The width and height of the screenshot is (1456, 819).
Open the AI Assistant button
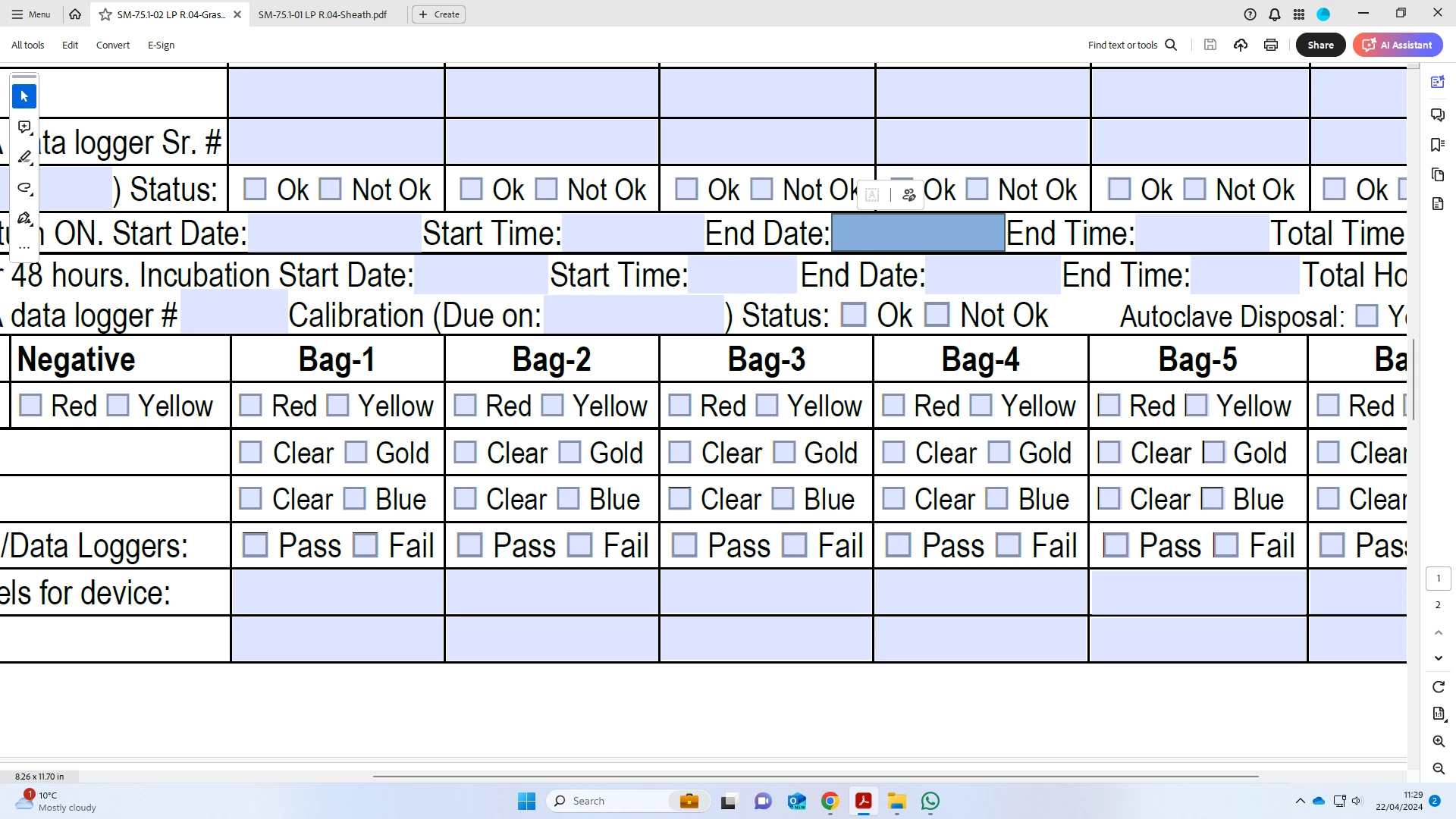coord(1398,45)
